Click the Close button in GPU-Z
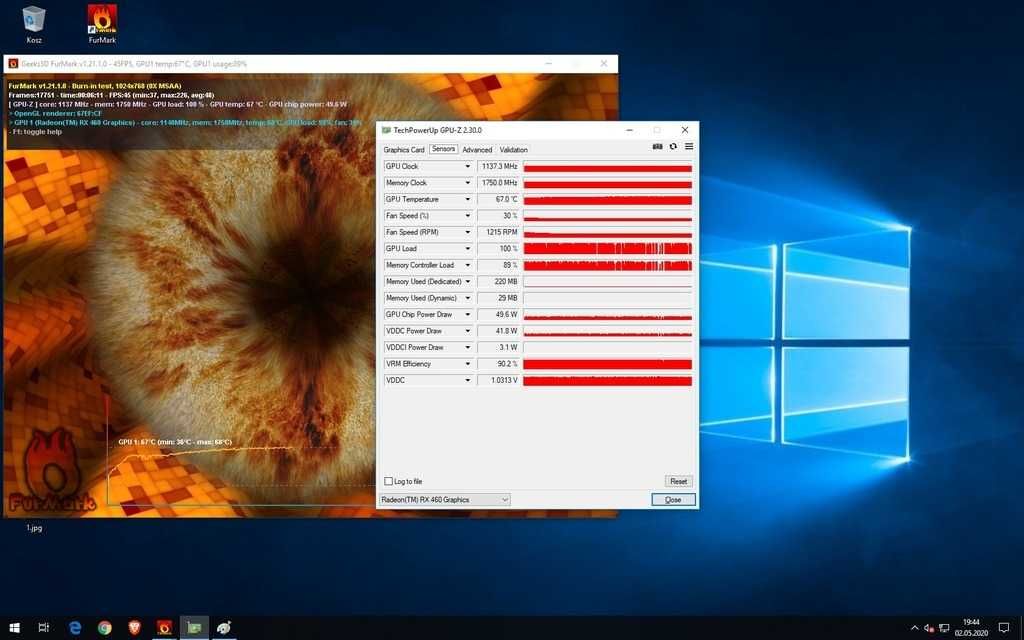1024x640 pixels. pyautogui.click(x=673, y=500)
